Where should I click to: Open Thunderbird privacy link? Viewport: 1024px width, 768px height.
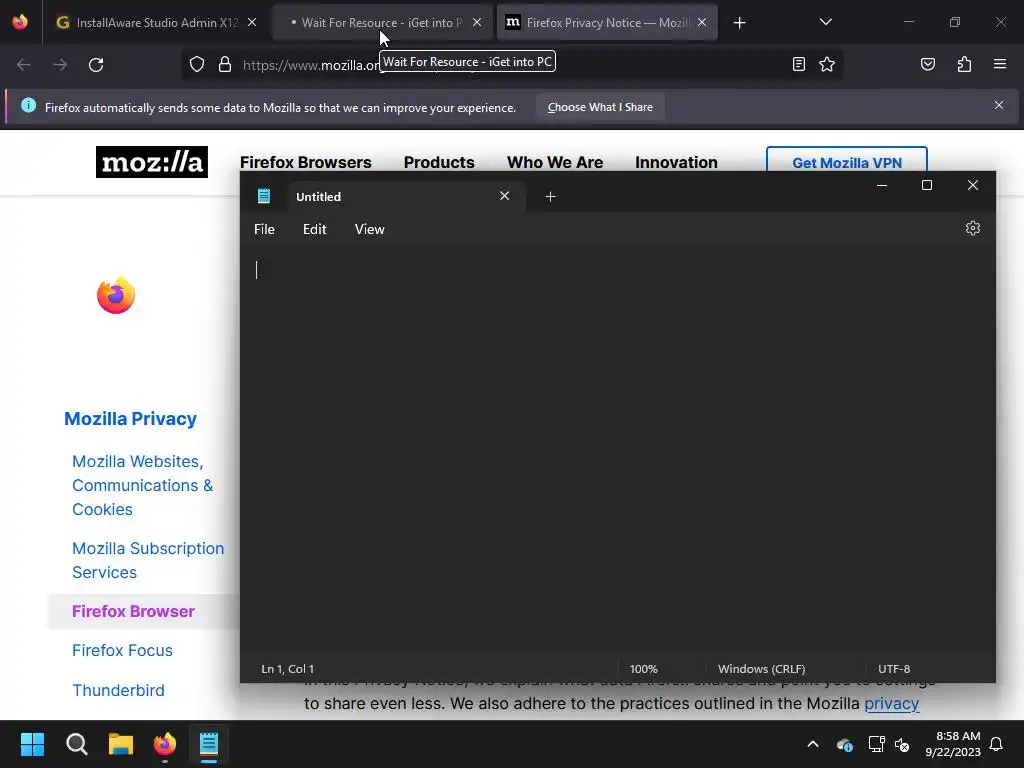click(x=118, y=690)
